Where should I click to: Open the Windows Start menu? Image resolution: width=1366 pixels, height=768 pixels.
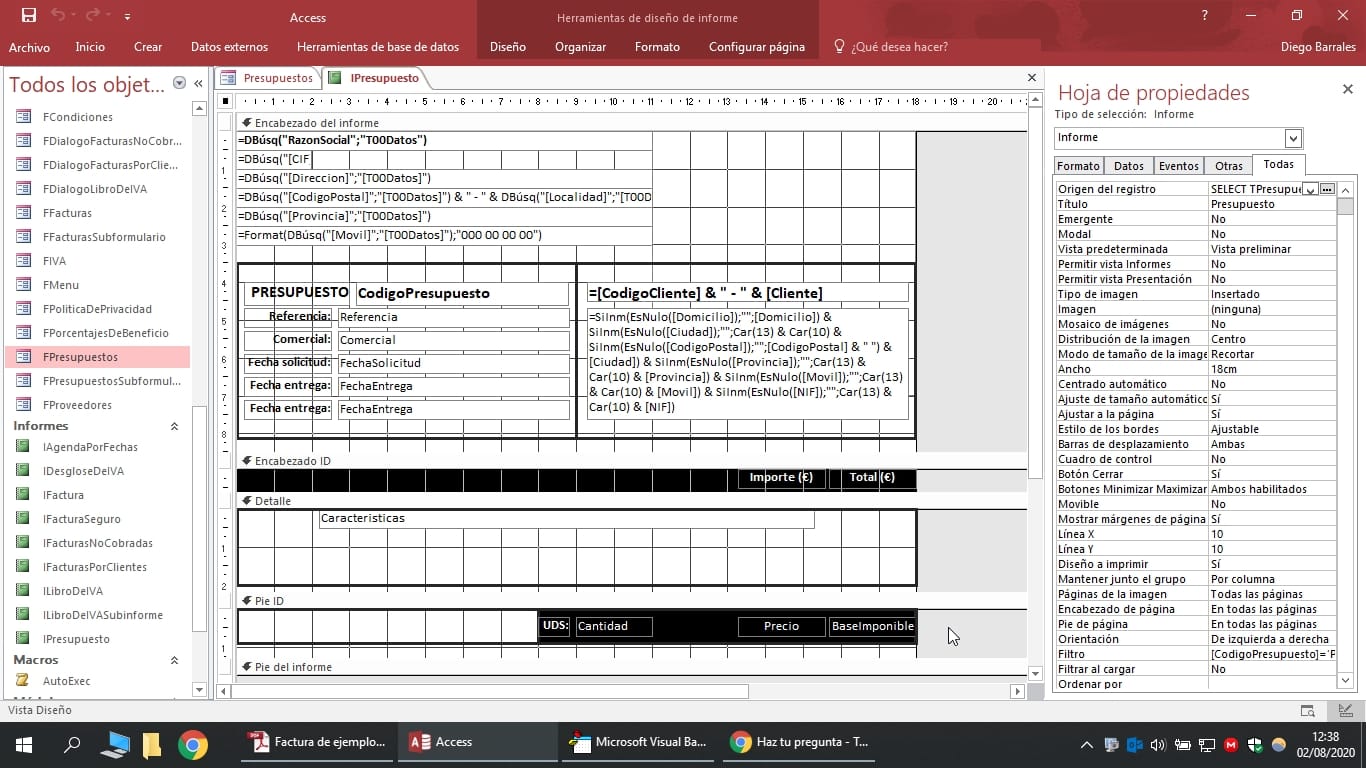(23, 743)
